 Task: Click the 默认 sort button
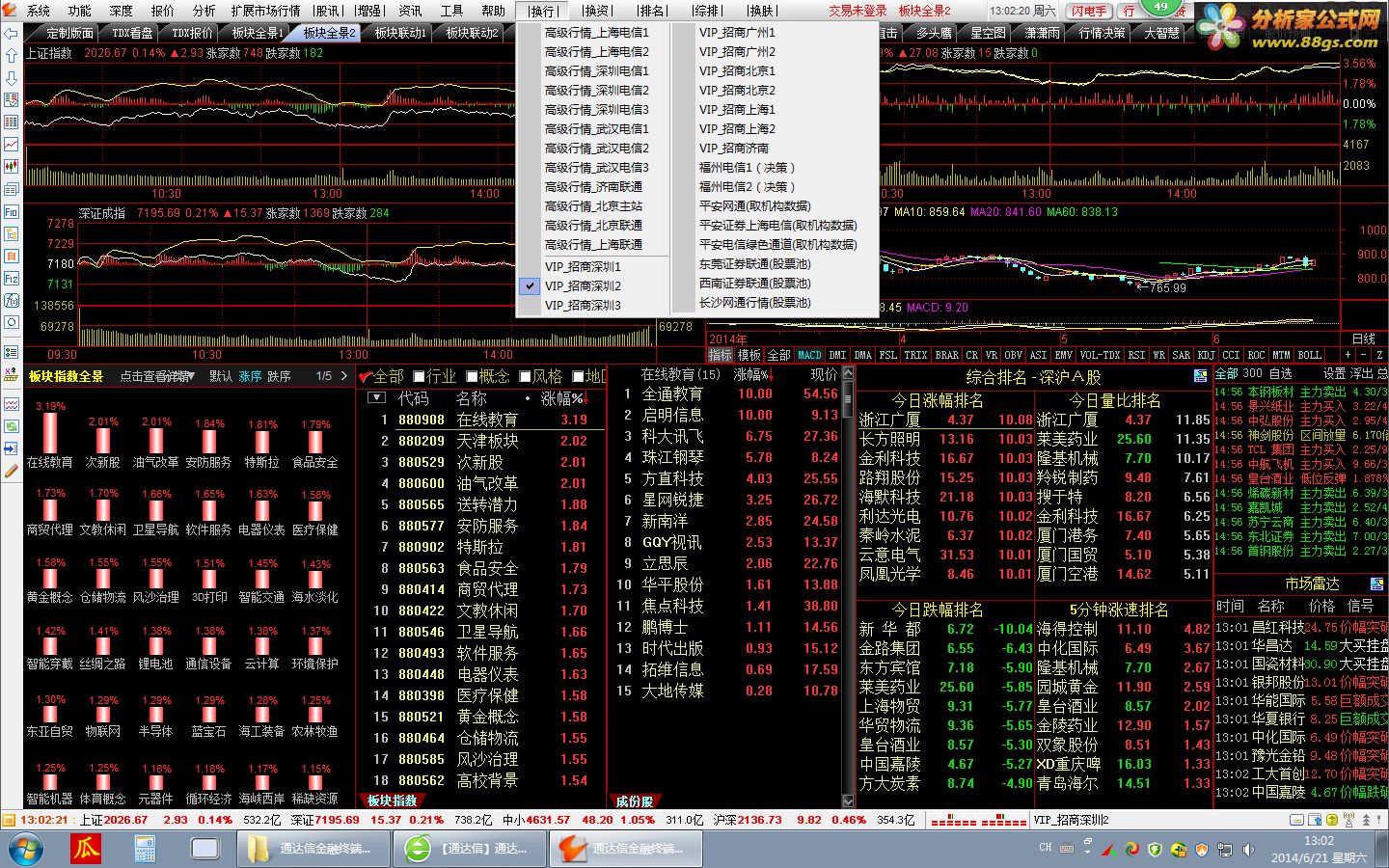(221, 376)
